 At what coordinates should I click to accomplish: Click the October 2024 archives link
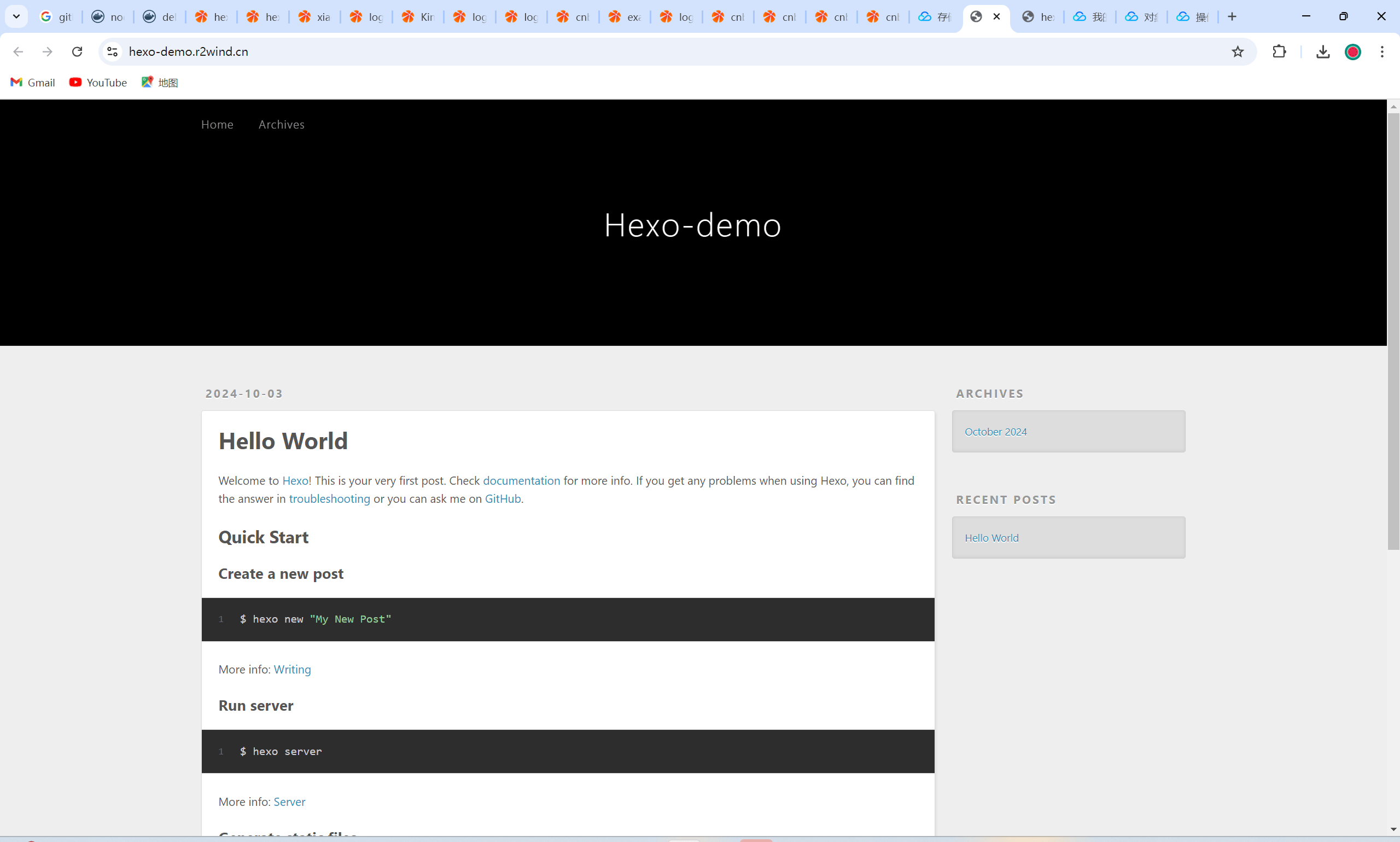tap(995, 431)
